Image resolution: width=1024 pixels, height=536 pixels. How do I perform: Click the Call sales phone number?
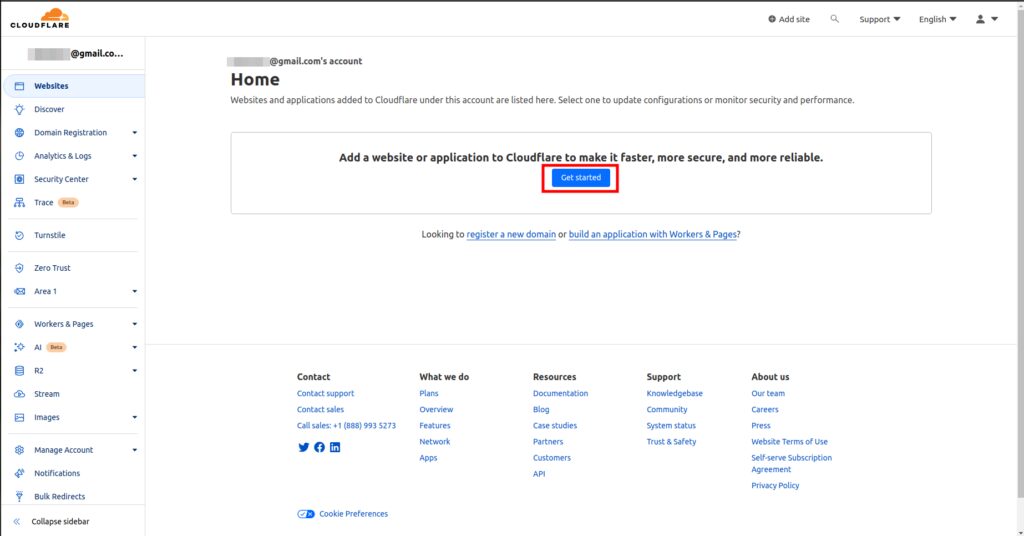point(346,426)
